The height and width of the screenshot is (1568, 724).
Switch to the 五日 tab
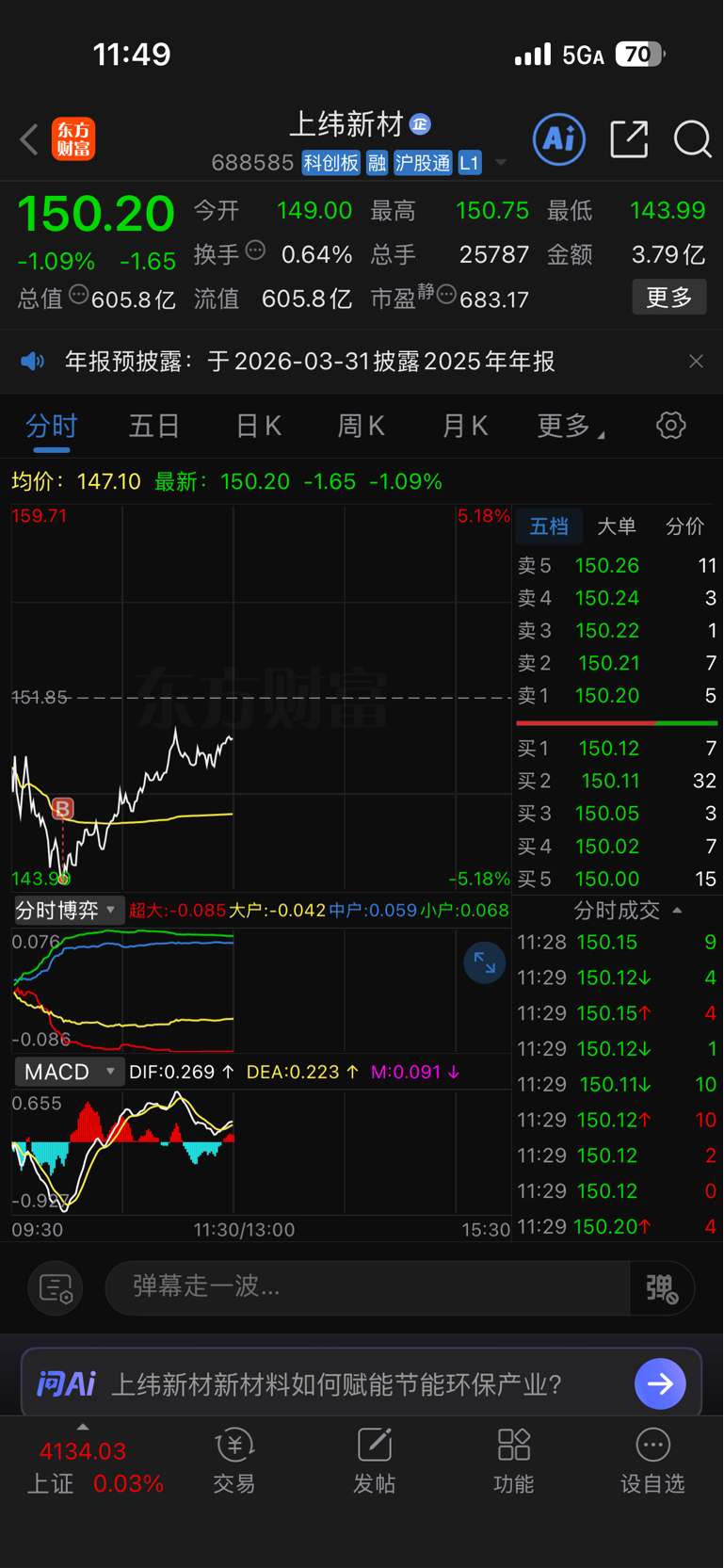[154, 427]
